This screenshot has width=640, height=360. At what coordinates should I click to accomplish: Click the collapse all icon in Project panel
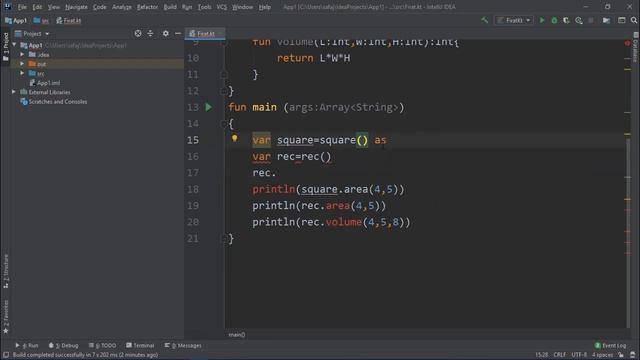(x=150, y=33)
